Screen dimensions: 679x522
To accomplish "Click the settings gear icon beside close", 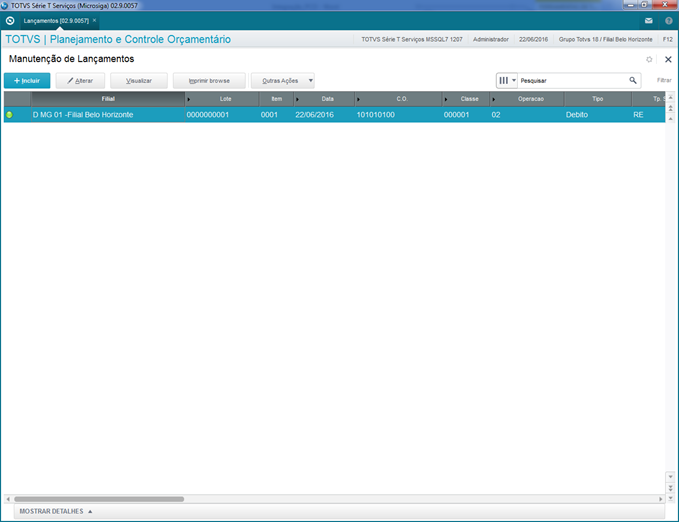I will click(649, 59).
